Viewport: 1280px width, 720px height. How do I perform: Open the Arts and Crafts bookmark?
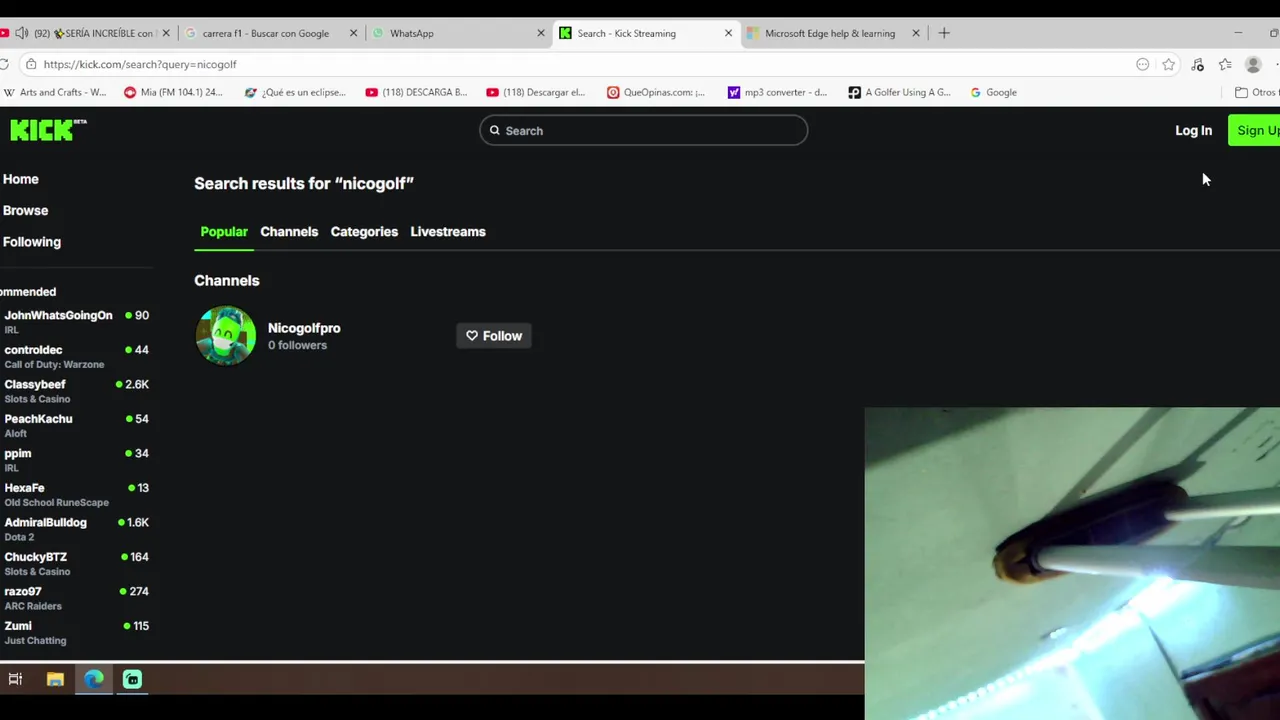54,92
